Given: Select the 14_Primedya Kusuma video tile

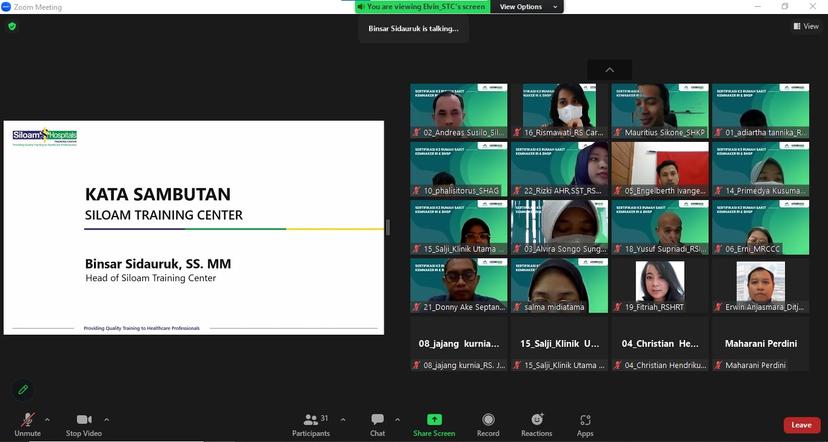Looking at the screenshot, I should [x=760, y=169].
